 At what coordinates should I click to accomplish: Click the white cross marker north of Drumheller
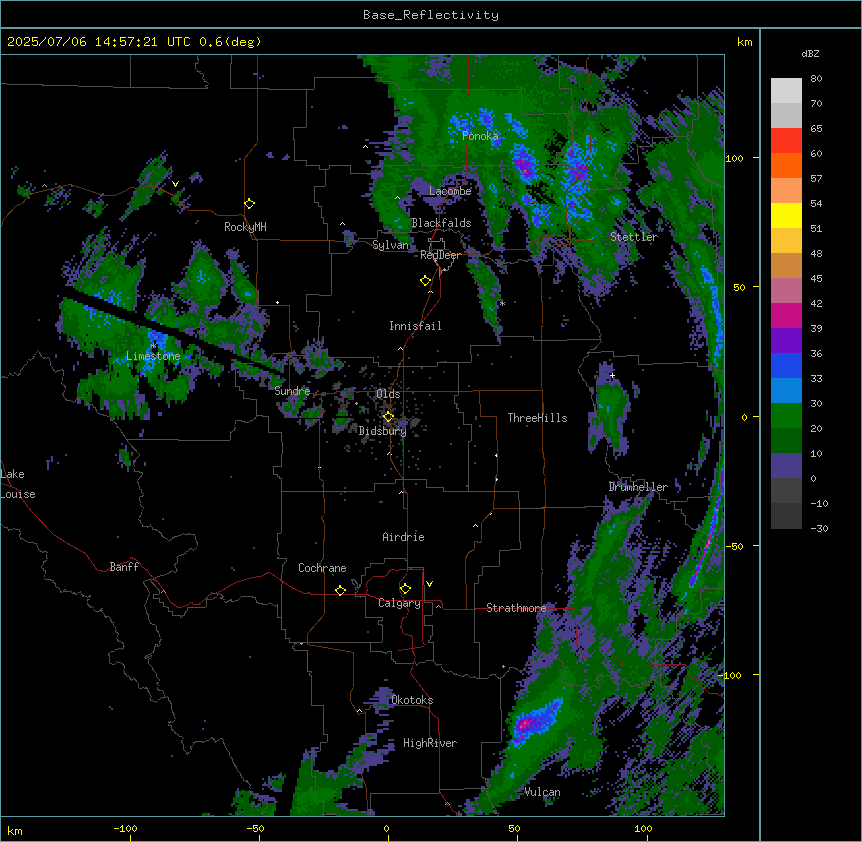click(612, 376)
